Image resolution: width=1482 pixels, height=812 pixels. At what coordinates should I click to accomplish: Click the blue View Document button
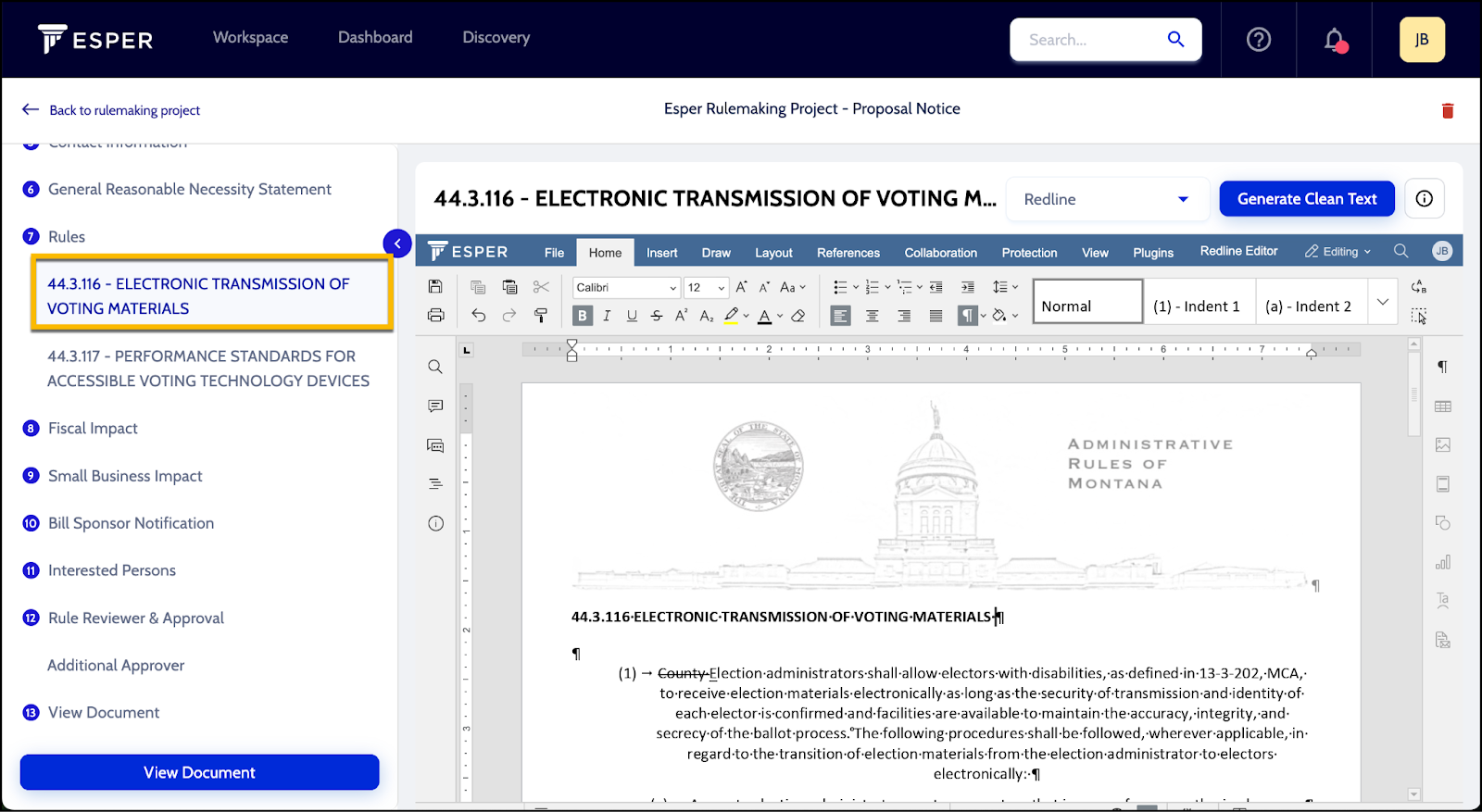[199, 772]
